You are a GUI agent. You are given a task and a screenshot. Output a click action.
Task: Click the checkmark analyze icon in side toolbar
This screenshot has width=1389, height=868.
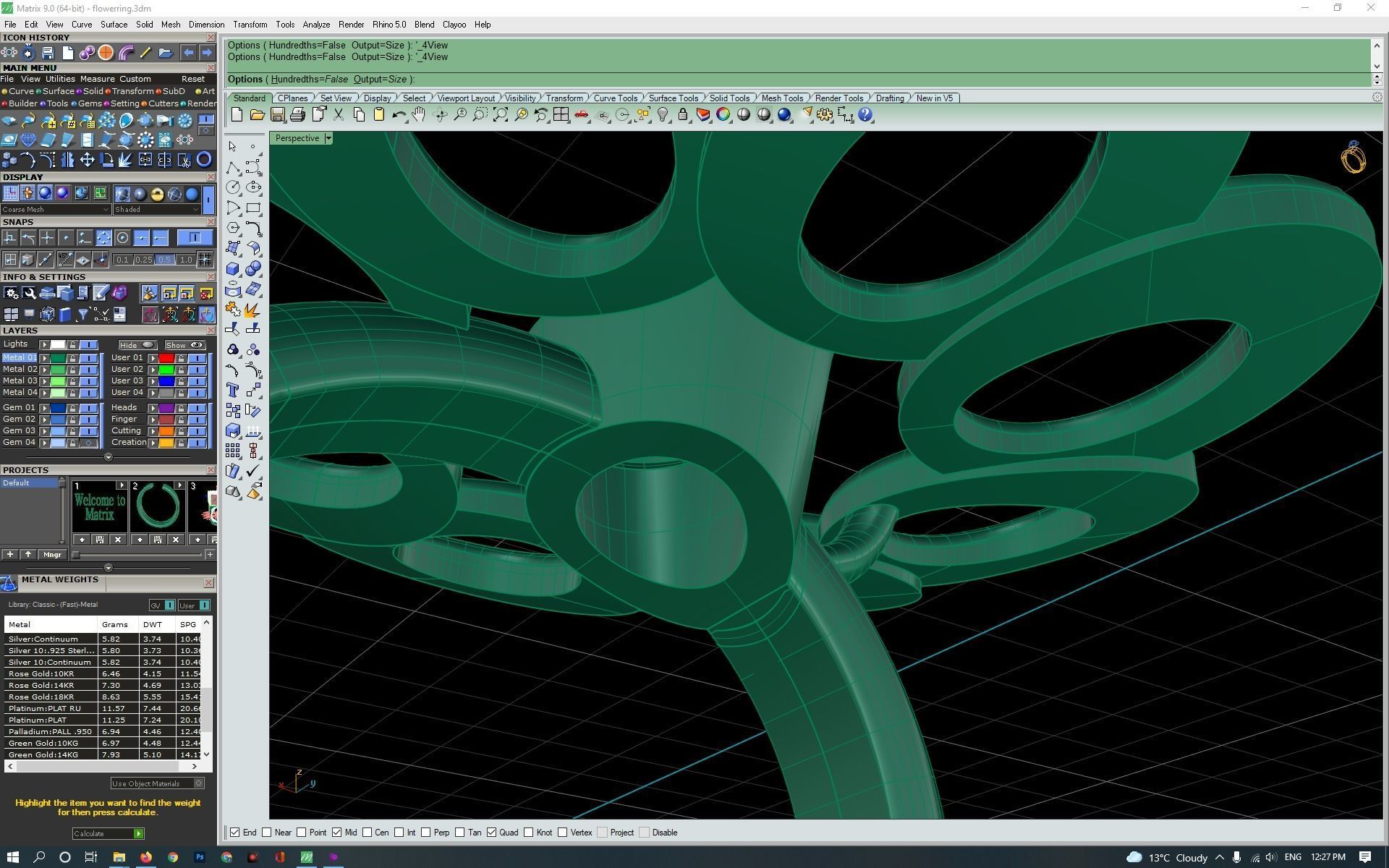[x=253, y=472]
